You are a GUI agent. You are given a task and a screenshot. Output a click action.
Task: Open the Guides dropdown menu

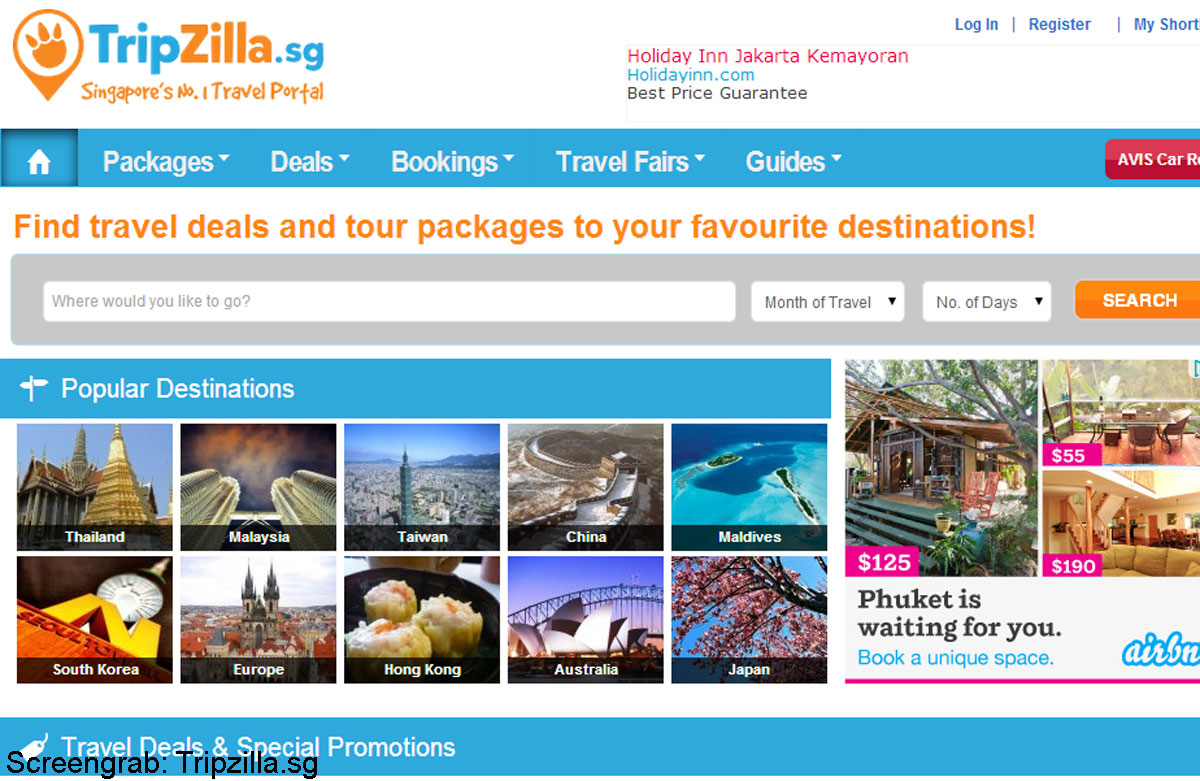[793, 161]
